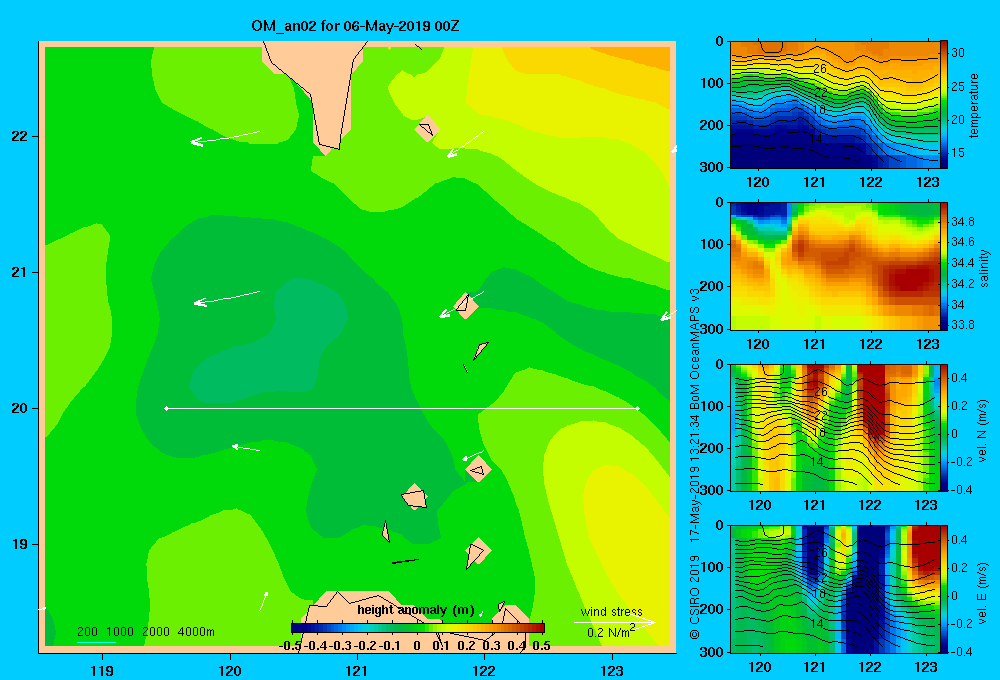
Task: Click the 30 tick on temperature scale
Action: coord(958,53)
